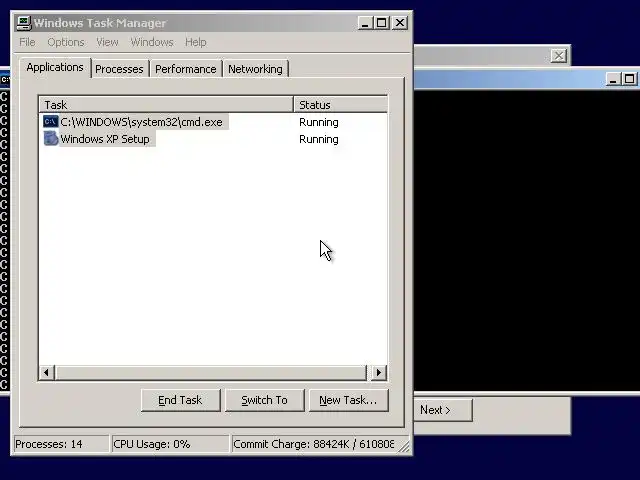Click the Task Manager title bar icon
This screenshot has height=480, width=640.
[x=24, y=23]
